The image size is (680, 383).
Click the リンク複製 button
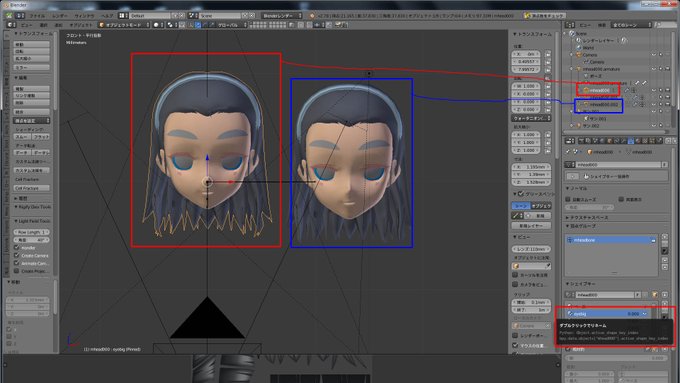click(x=32, y=95)
